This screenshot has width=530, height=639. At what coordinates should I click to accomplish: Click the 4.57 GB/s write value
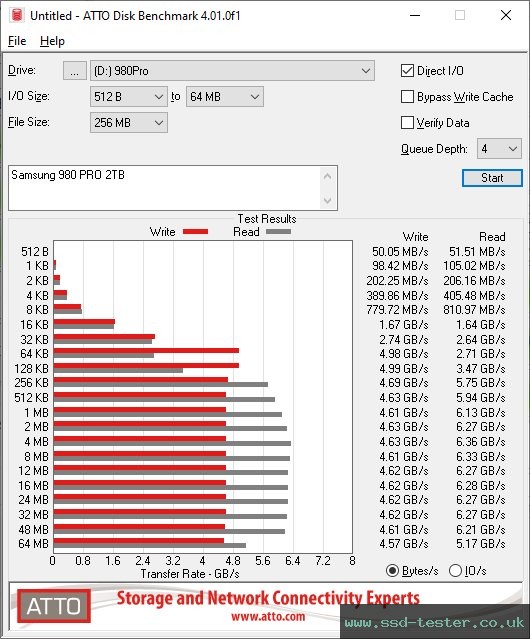[x=404, y=544]
